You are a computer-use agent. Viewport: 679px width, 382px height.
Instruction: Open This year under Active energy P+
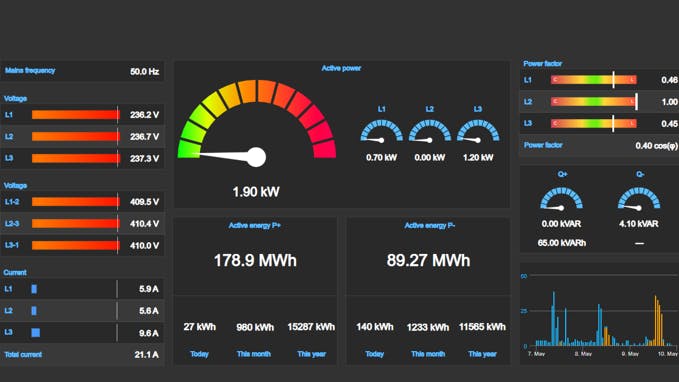tap(311, 354)
